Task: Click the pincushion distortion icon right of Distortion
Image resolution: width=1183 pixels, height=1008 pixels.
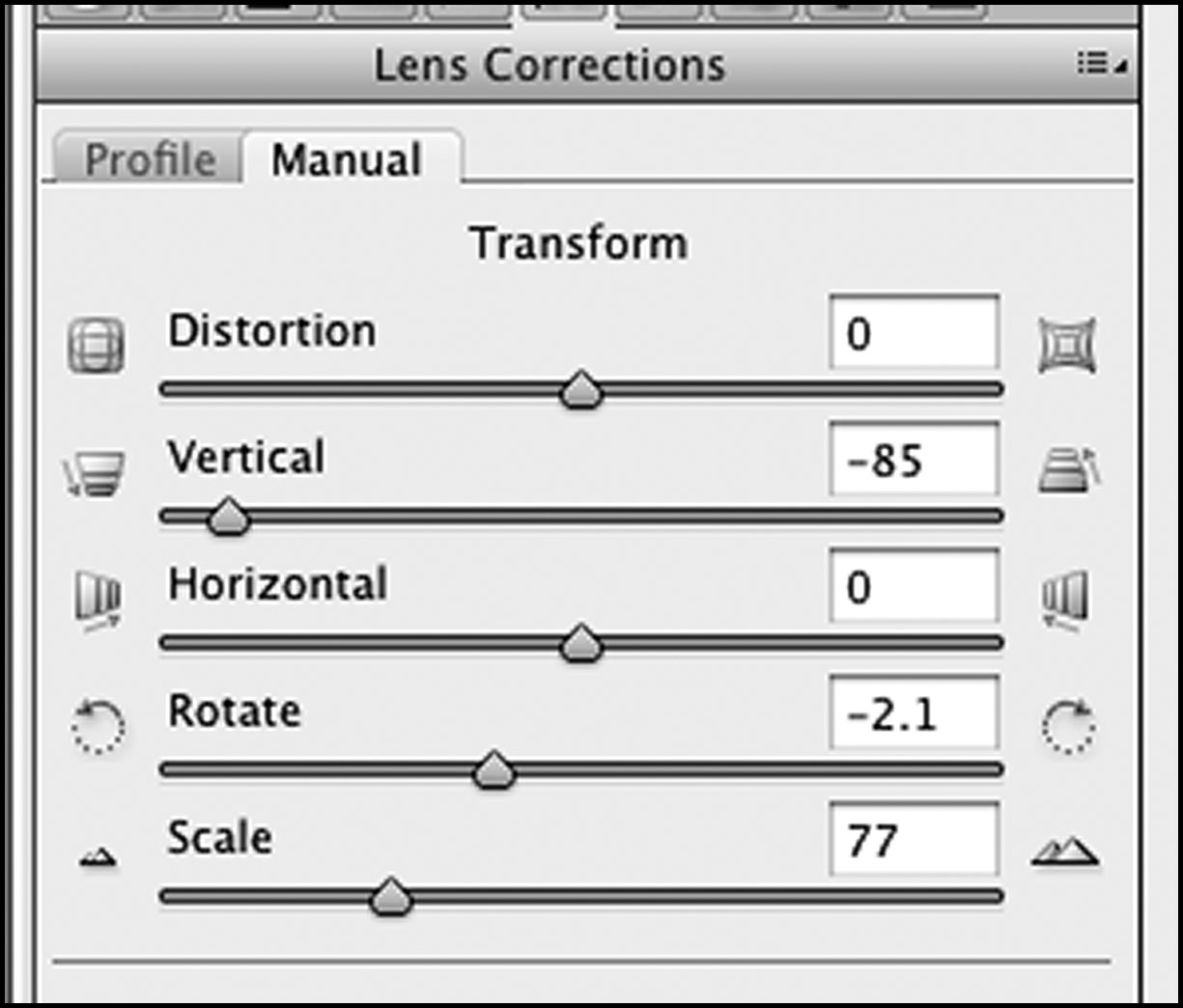Action: tap(1067, 346)
